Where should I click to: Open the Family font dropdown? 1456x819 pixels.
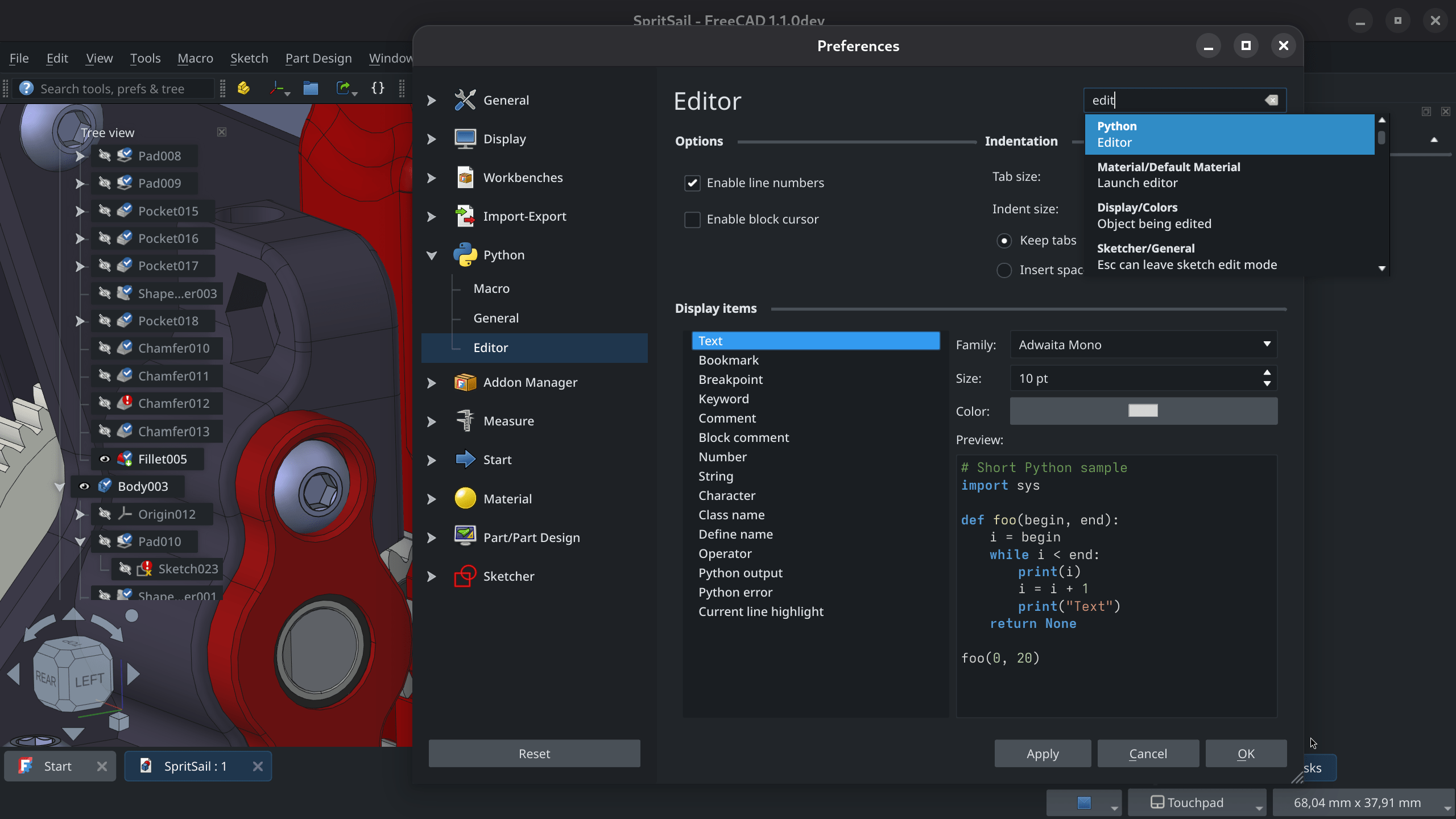coord(1143,345)
